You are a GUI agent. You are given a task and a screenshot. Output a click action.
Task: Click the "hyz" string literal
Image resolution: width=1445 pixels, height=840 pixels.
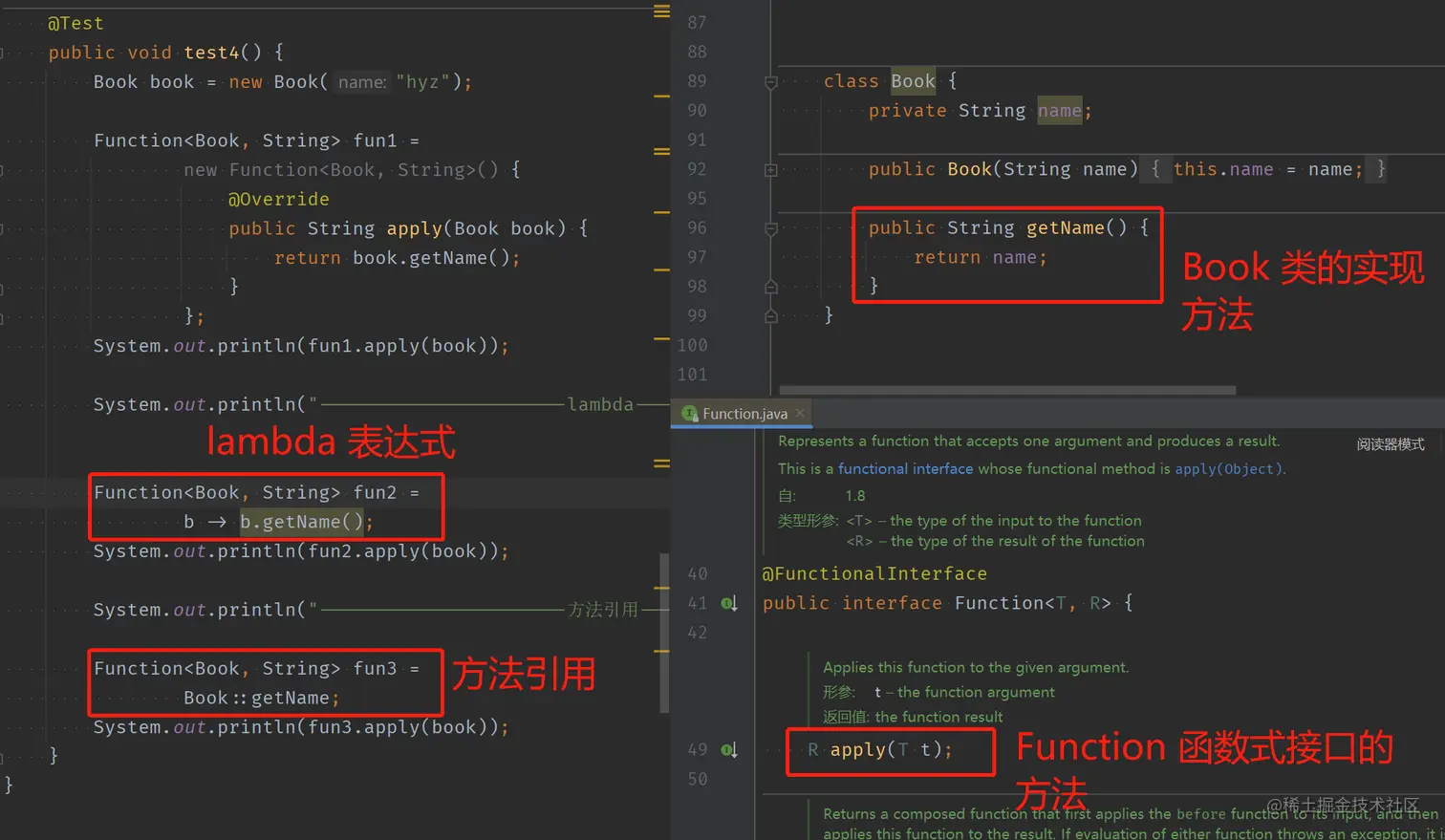[423, 82]
